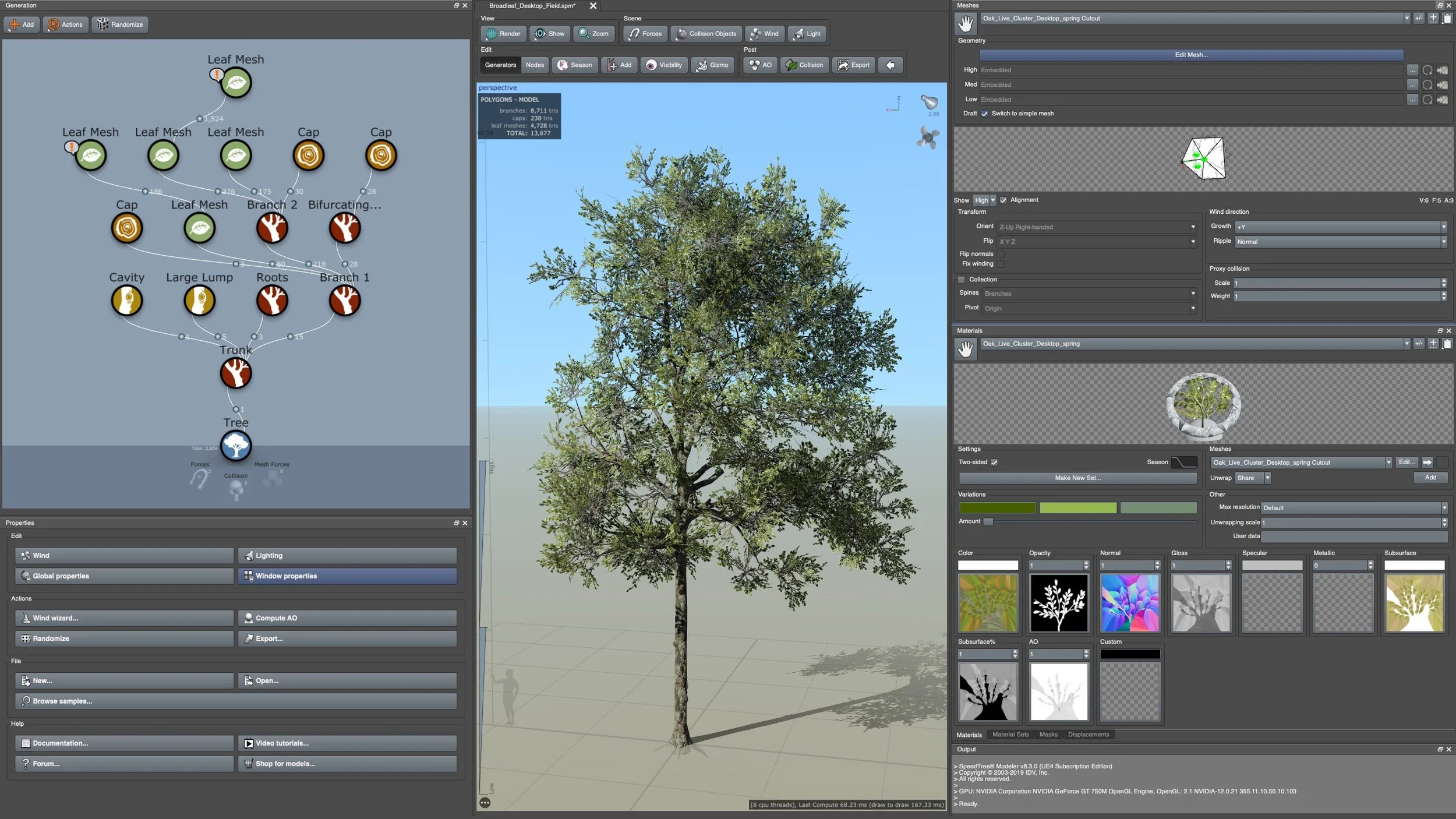Click the User data input field
Image resolution: width=1456 pixels, height=819 pixels.
pyautogui.click(x=1354, y=536)
